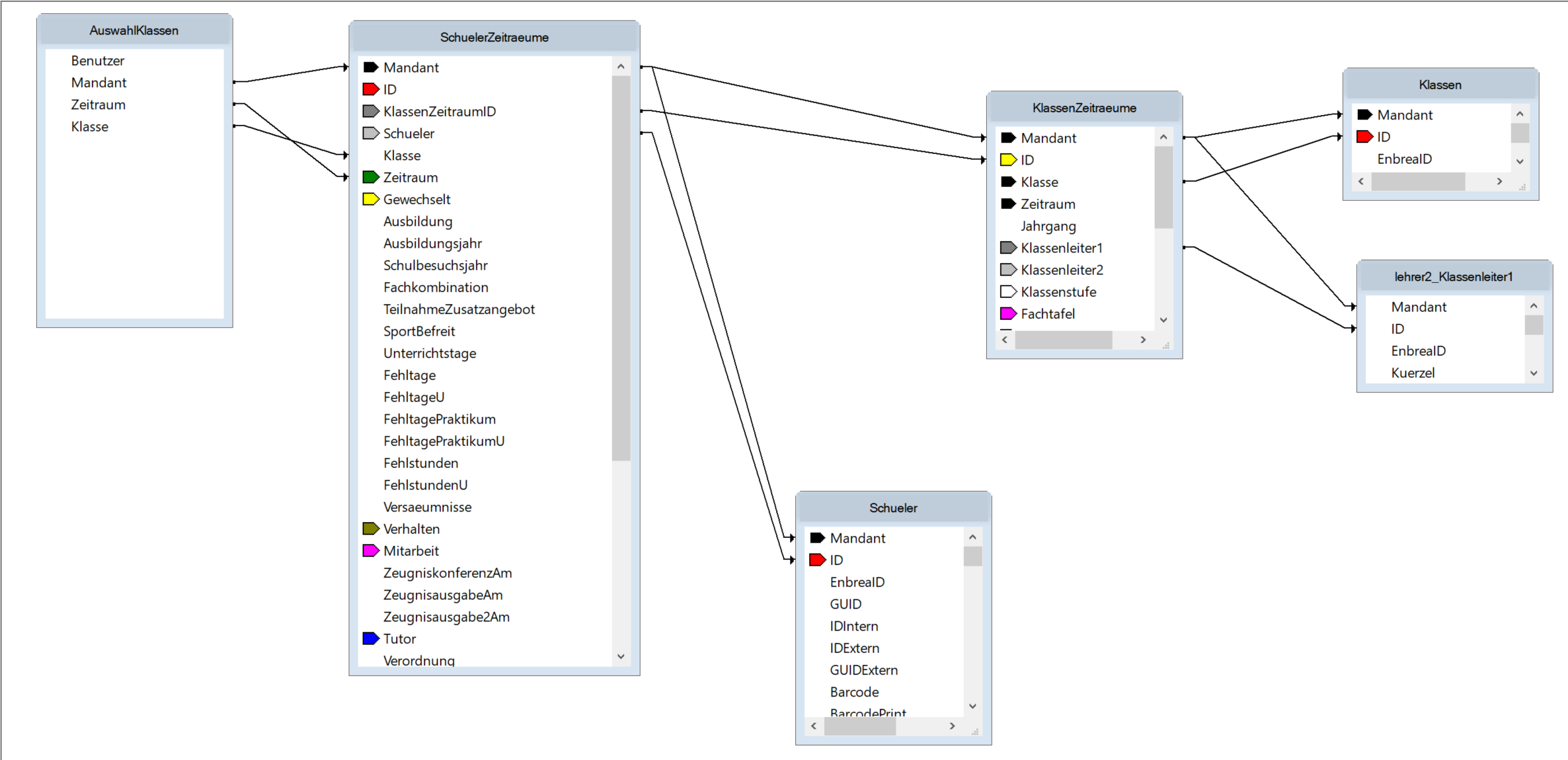Click the down scroll arrow in Klassen table
Screen dimensions: 1568x760
point(1520,161)
